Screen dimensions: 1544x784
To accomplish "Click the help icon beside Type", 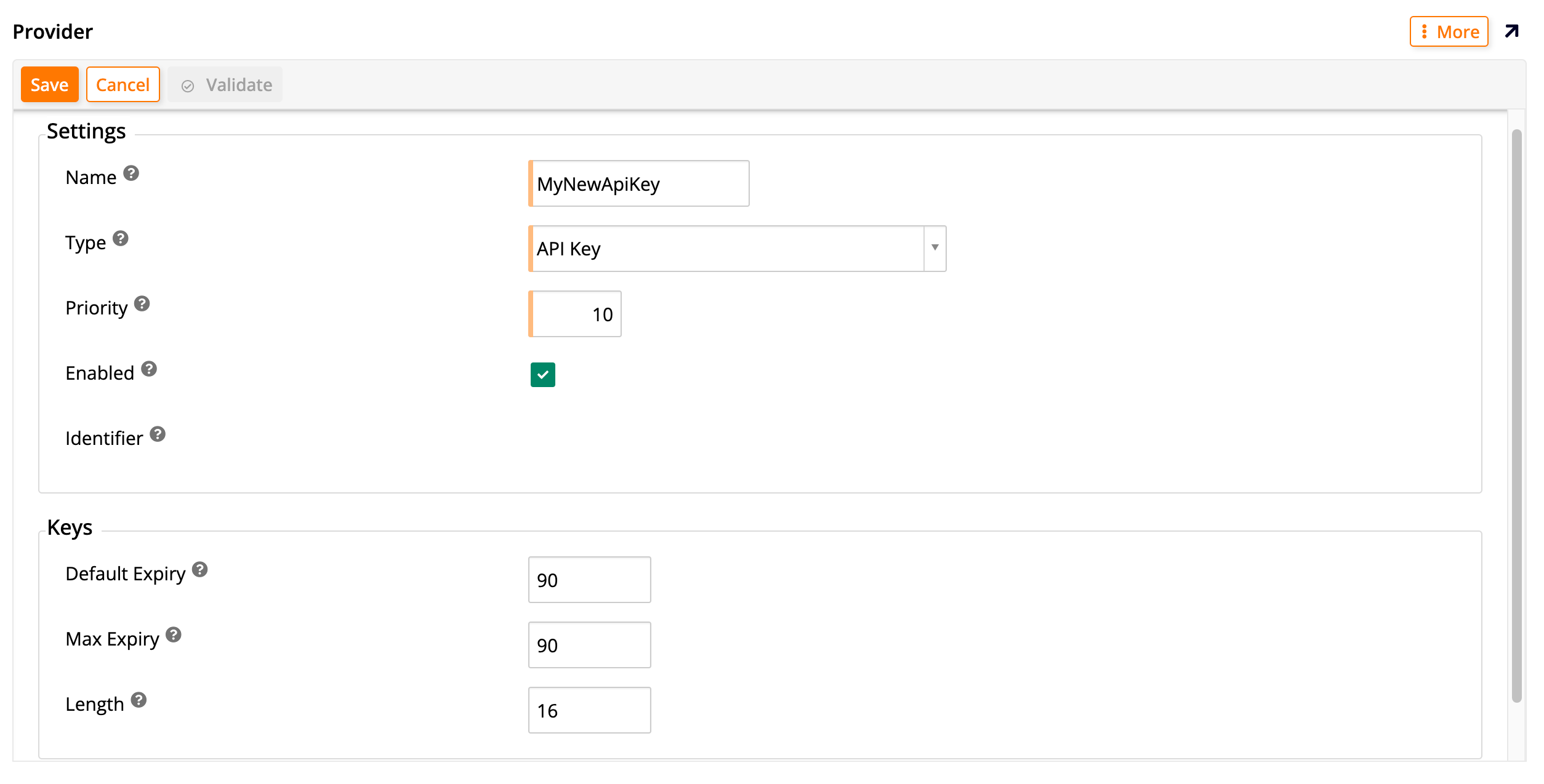I will (121, 239).
